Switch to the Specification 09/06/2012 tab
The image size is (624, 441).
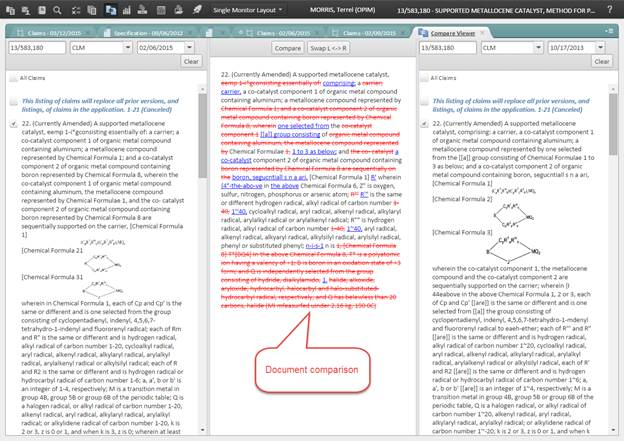click(148, 33)
